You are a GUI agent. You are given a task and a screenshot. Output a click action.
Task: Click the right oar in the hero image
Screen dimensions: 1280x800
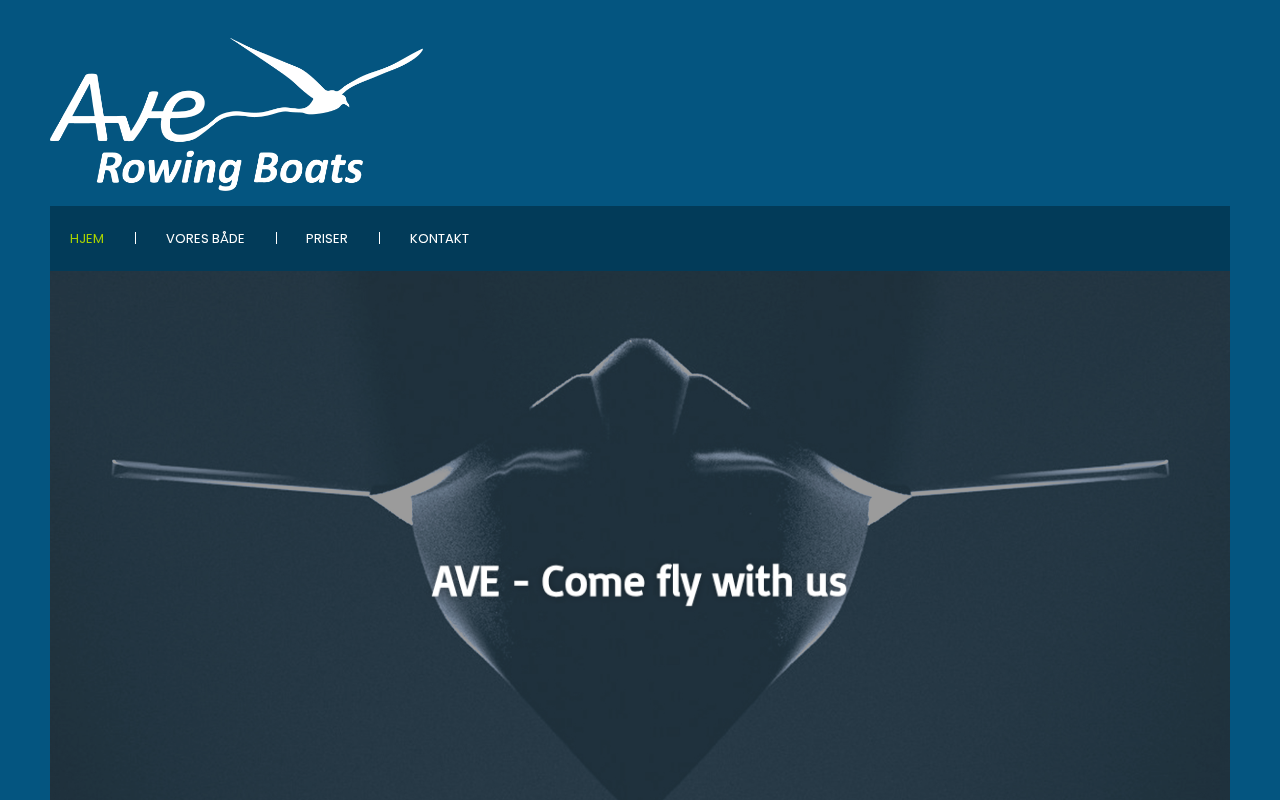(1040, 477)
